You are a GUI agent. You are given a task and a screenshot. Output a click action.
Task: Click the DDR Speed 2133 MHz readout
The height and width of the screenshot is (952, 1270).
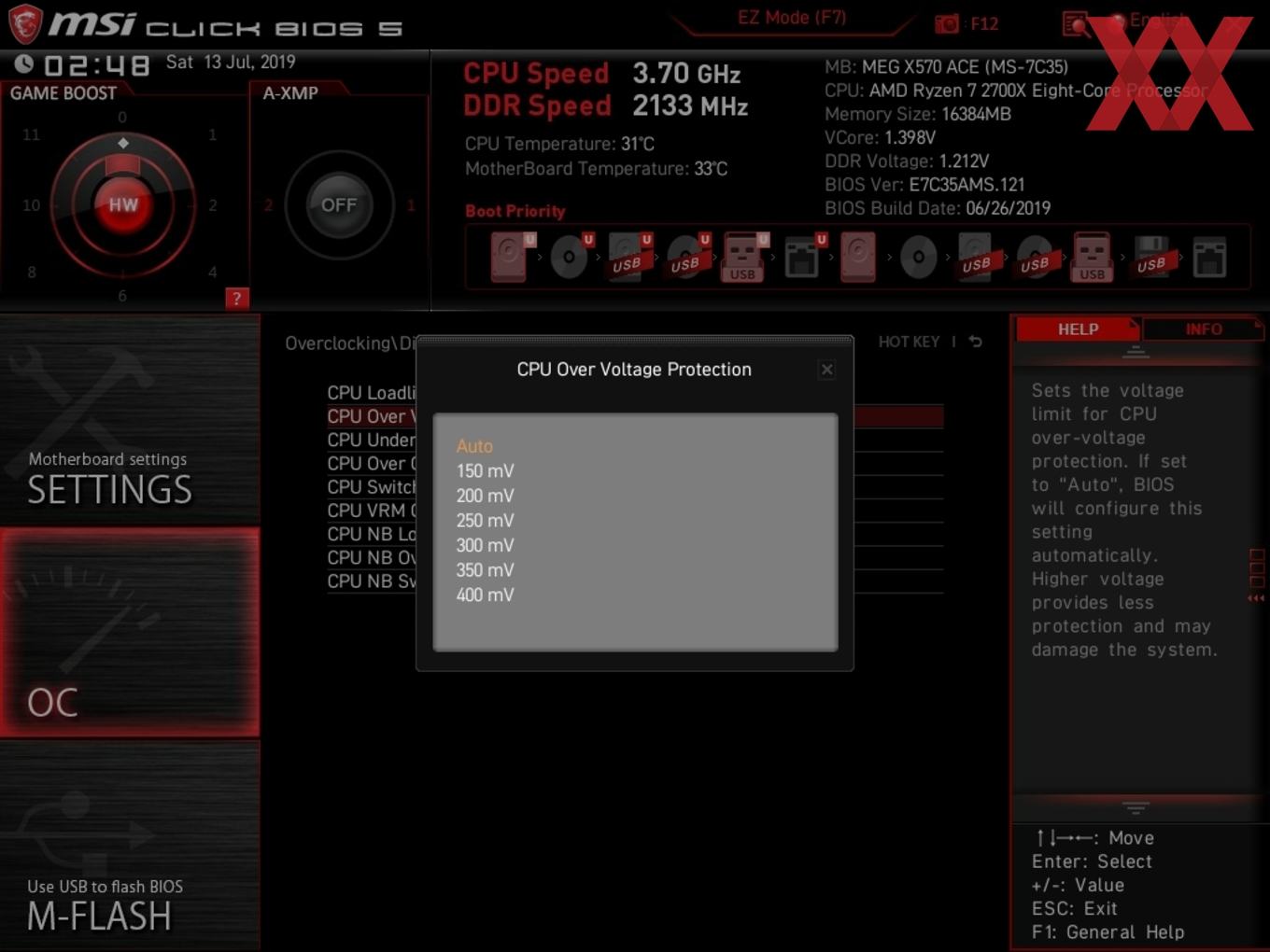[x=606, y=105]
